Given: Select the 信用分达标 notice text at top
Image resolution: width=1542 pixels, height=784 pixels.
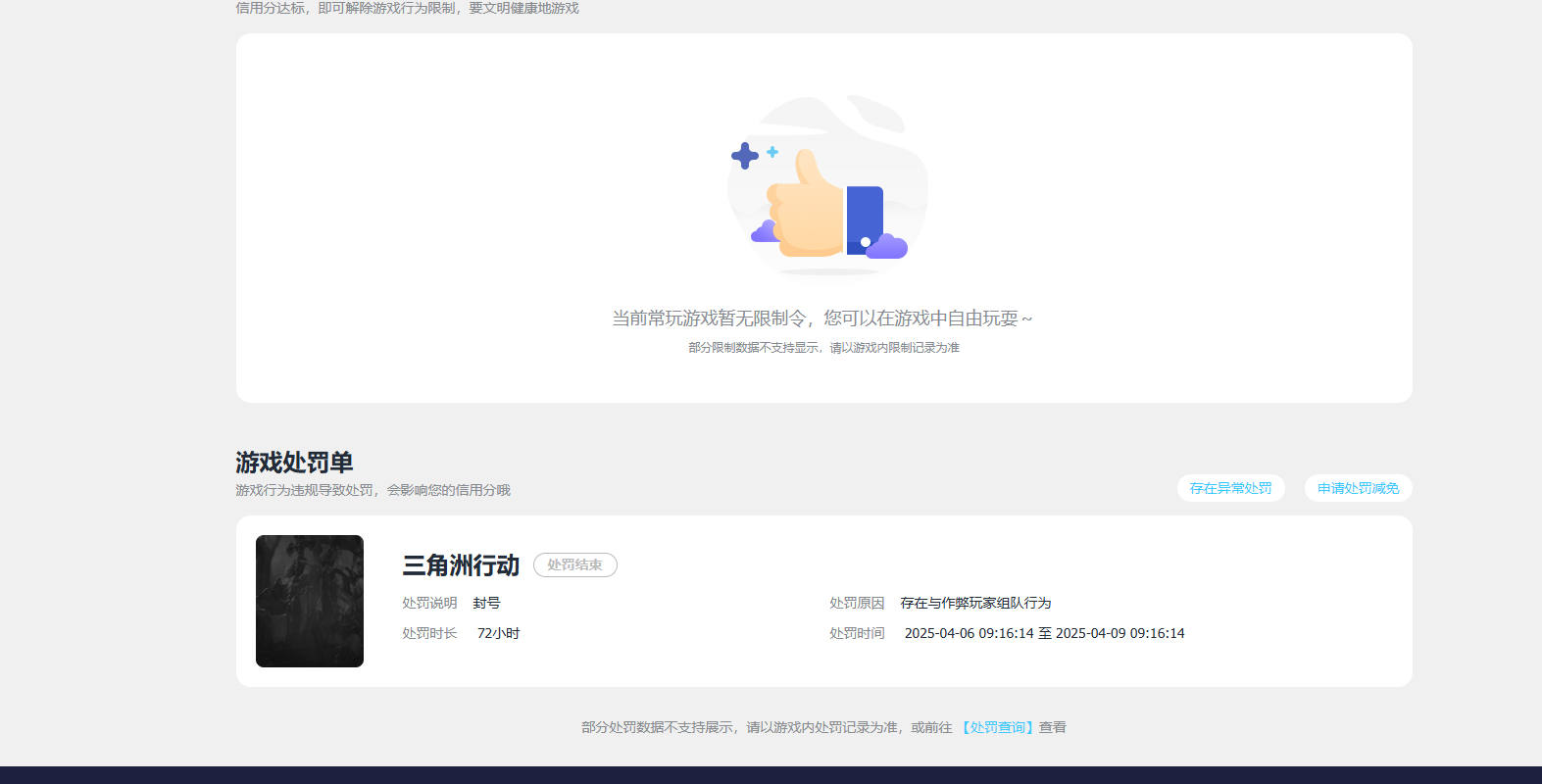Looking at the screenshot, I should (x=407, y=8).
